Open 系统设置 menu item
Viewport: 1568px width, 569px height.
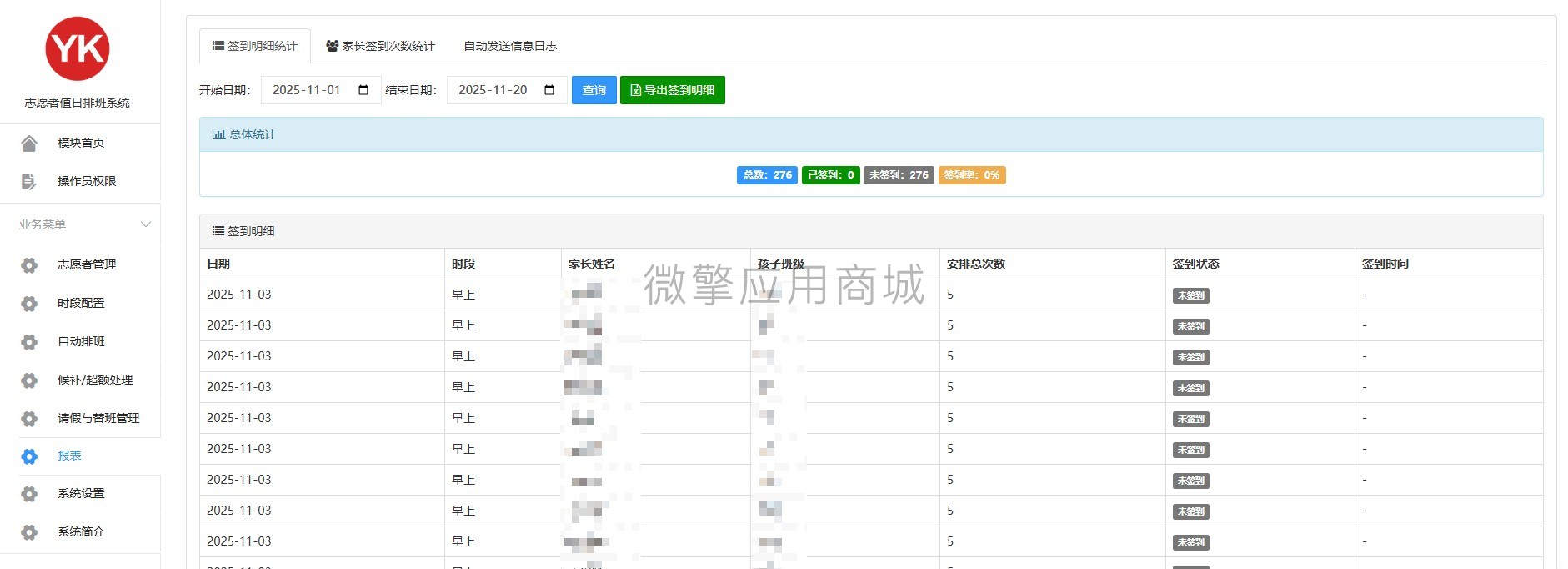[x=81, y=494]
